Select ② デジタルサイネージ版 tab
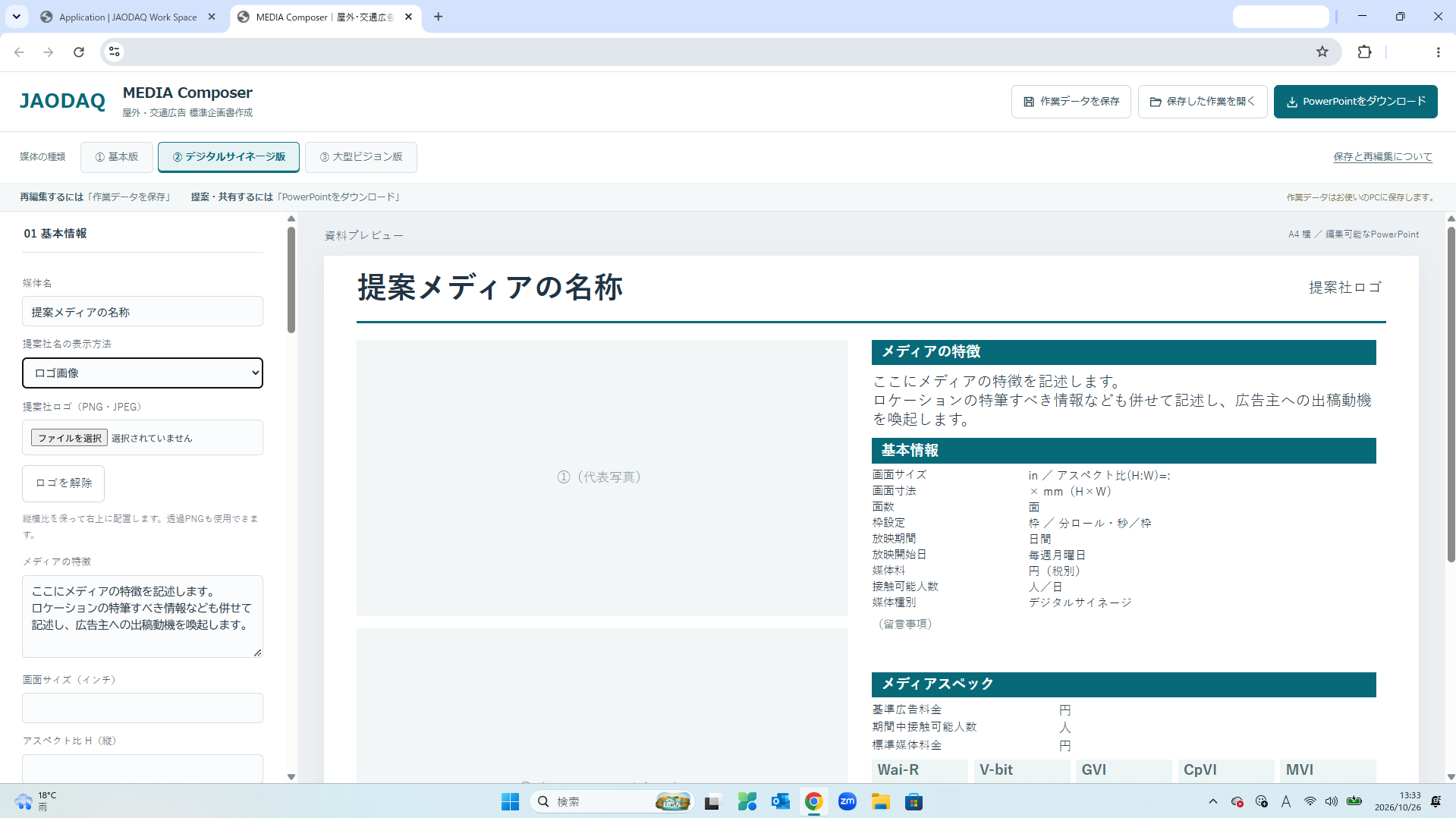 tap(228, 157)
